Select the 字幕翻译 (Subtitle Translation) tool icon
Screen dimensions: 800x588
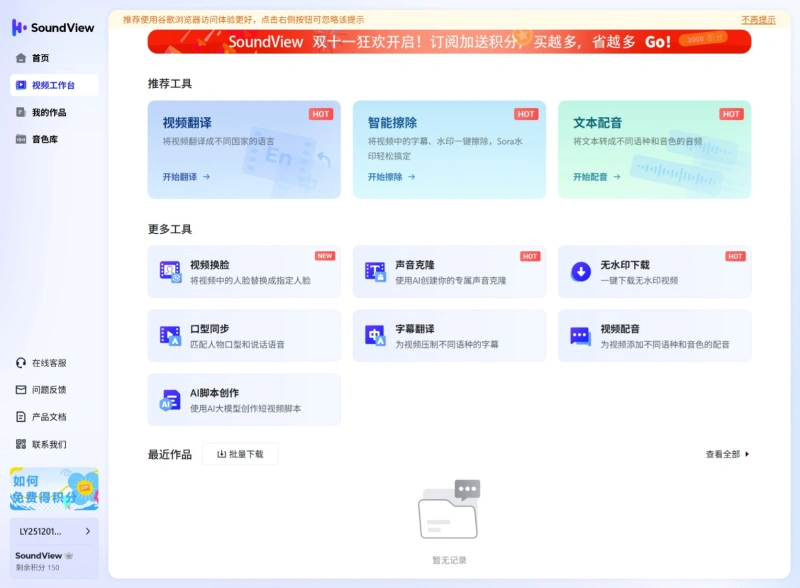pos(377,335)
